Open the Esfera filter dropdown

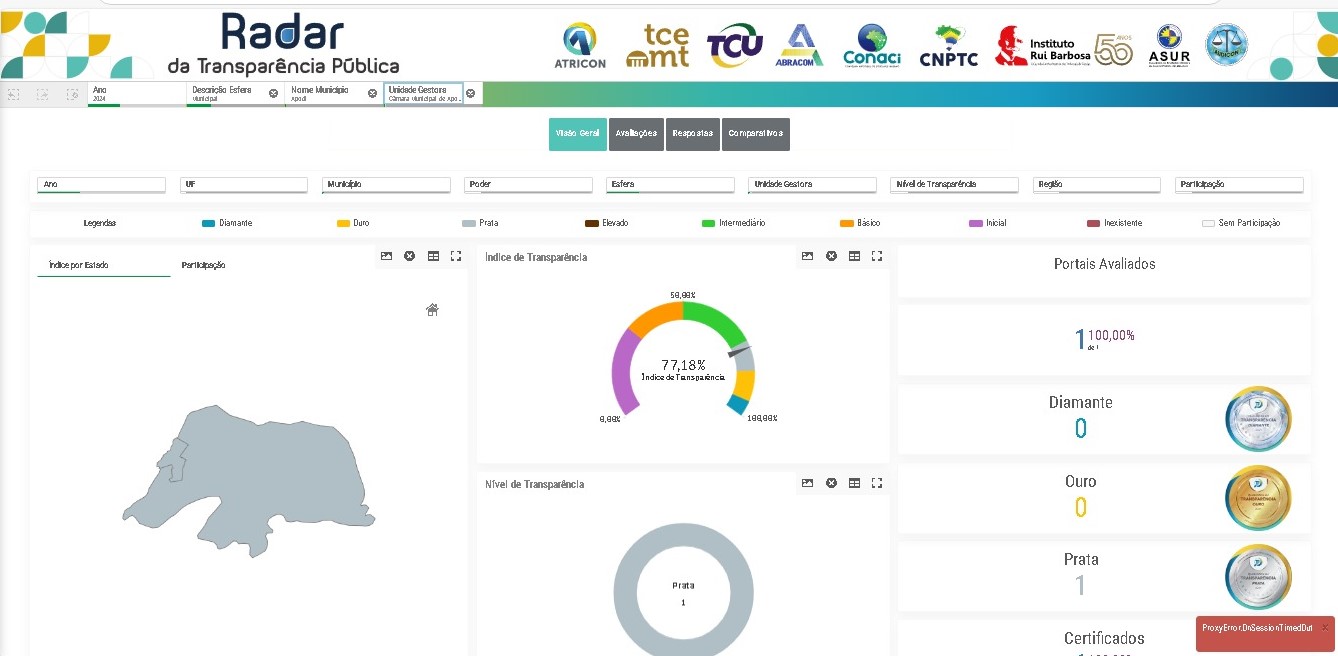point(670,185)
